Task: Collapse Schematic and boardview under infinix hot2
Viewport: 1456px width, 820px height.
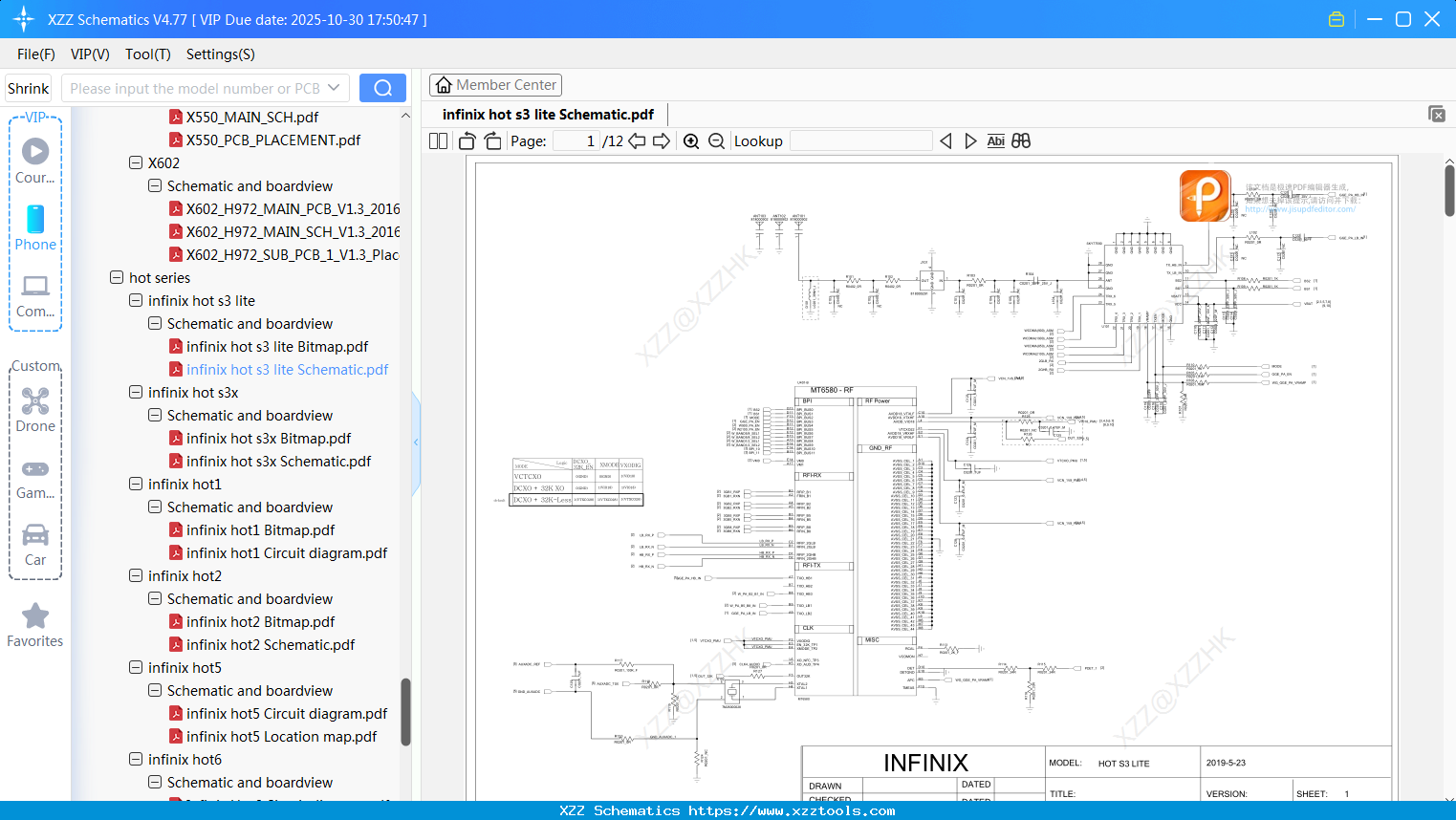Action: 154,598
